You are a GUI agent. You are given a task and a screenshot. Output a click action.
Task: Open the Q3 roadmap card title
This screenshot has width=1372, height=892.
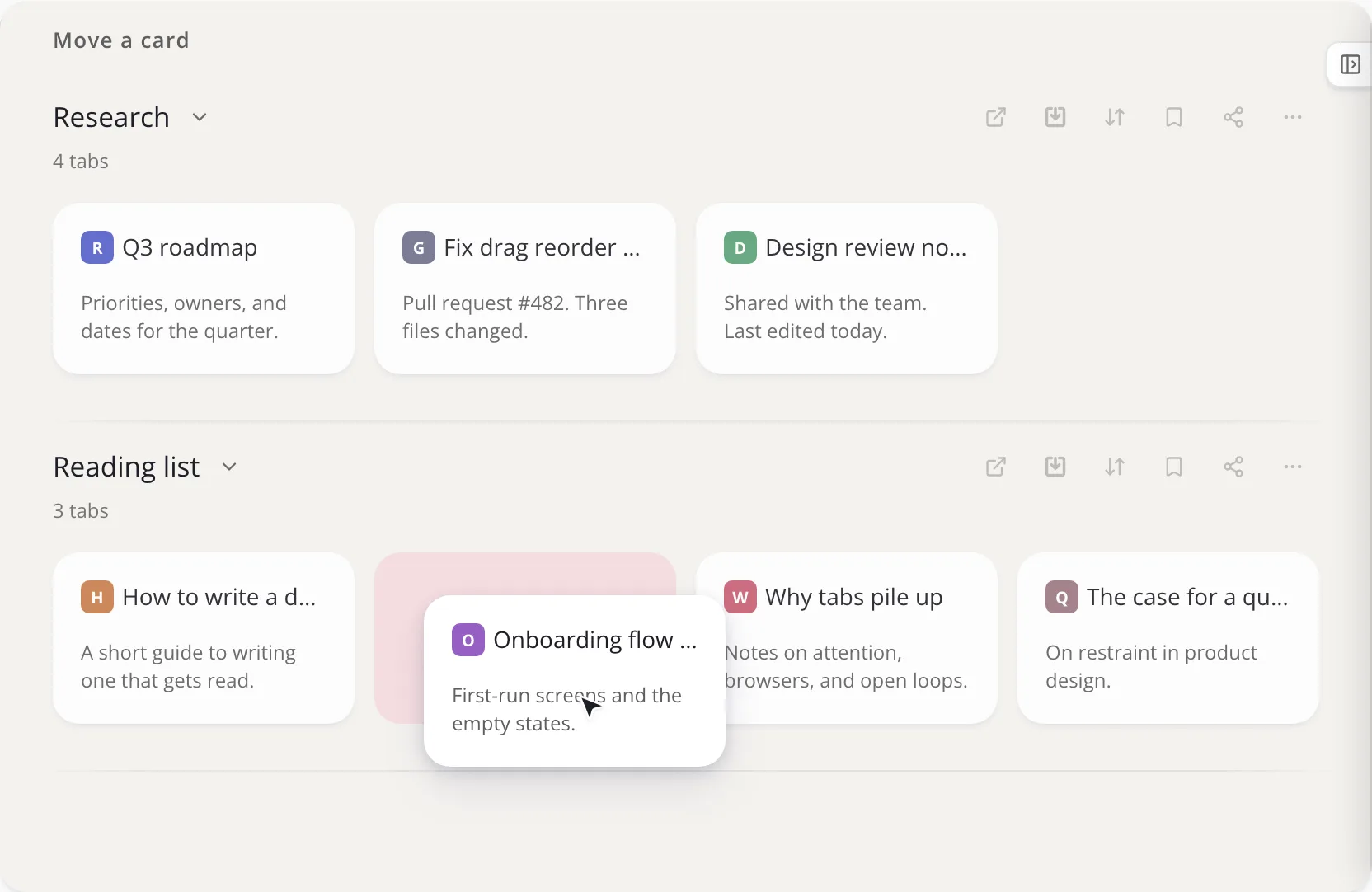coord(190,247)
